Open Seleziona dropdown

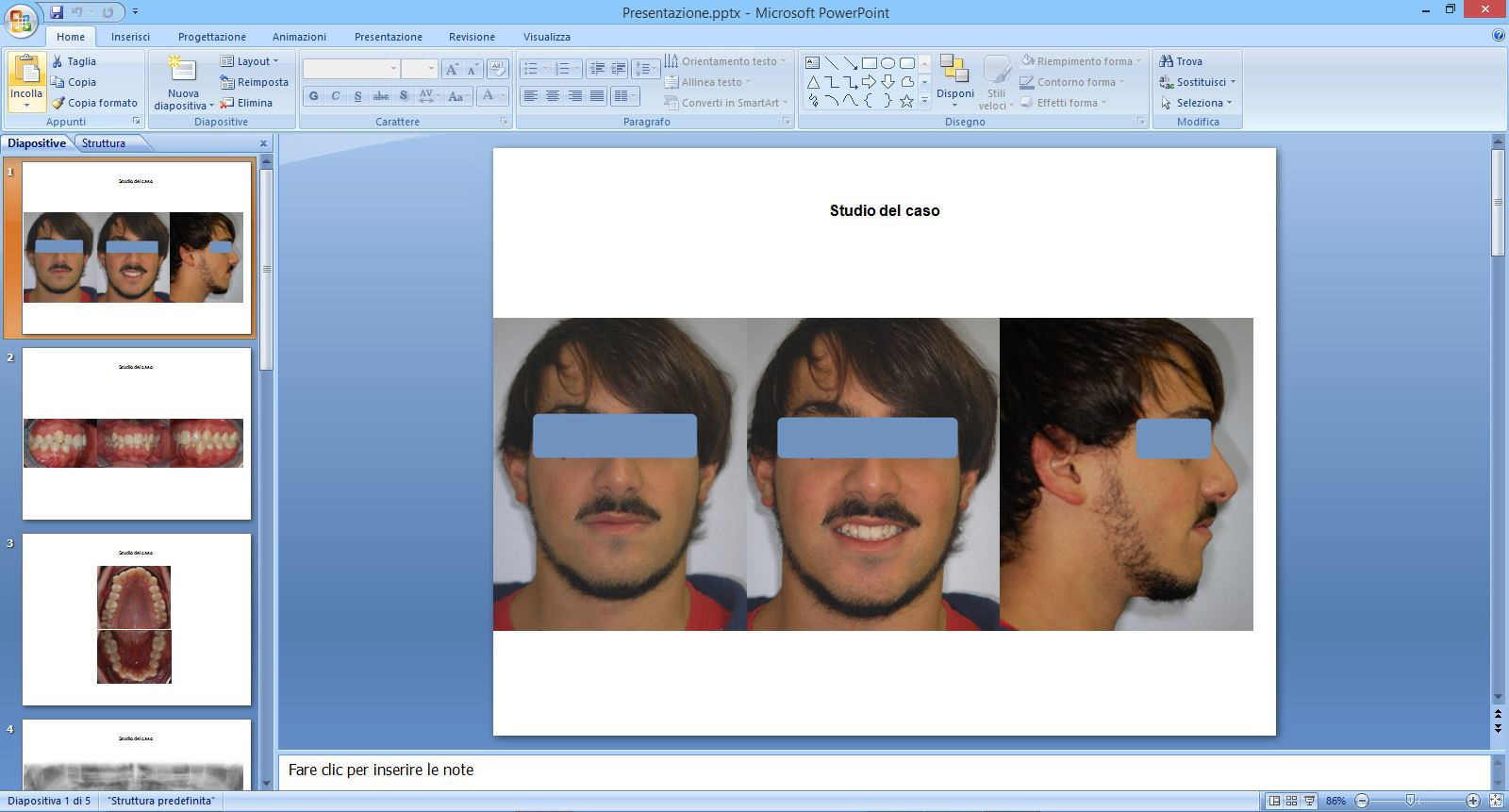1198,103
